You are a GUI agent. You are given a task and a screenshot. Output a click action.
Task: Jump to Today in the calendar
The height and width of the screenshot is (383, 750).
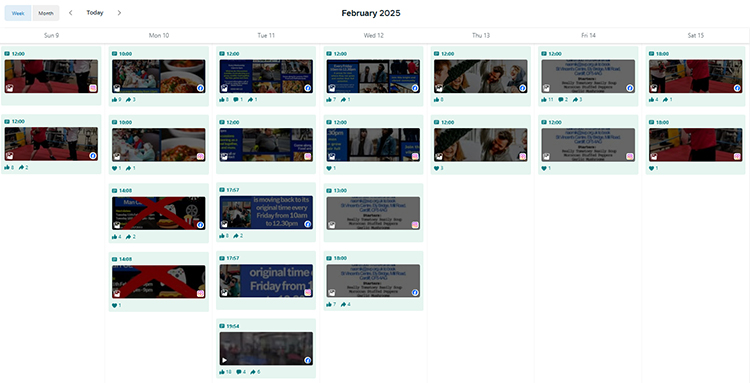[x=95, y=13]
